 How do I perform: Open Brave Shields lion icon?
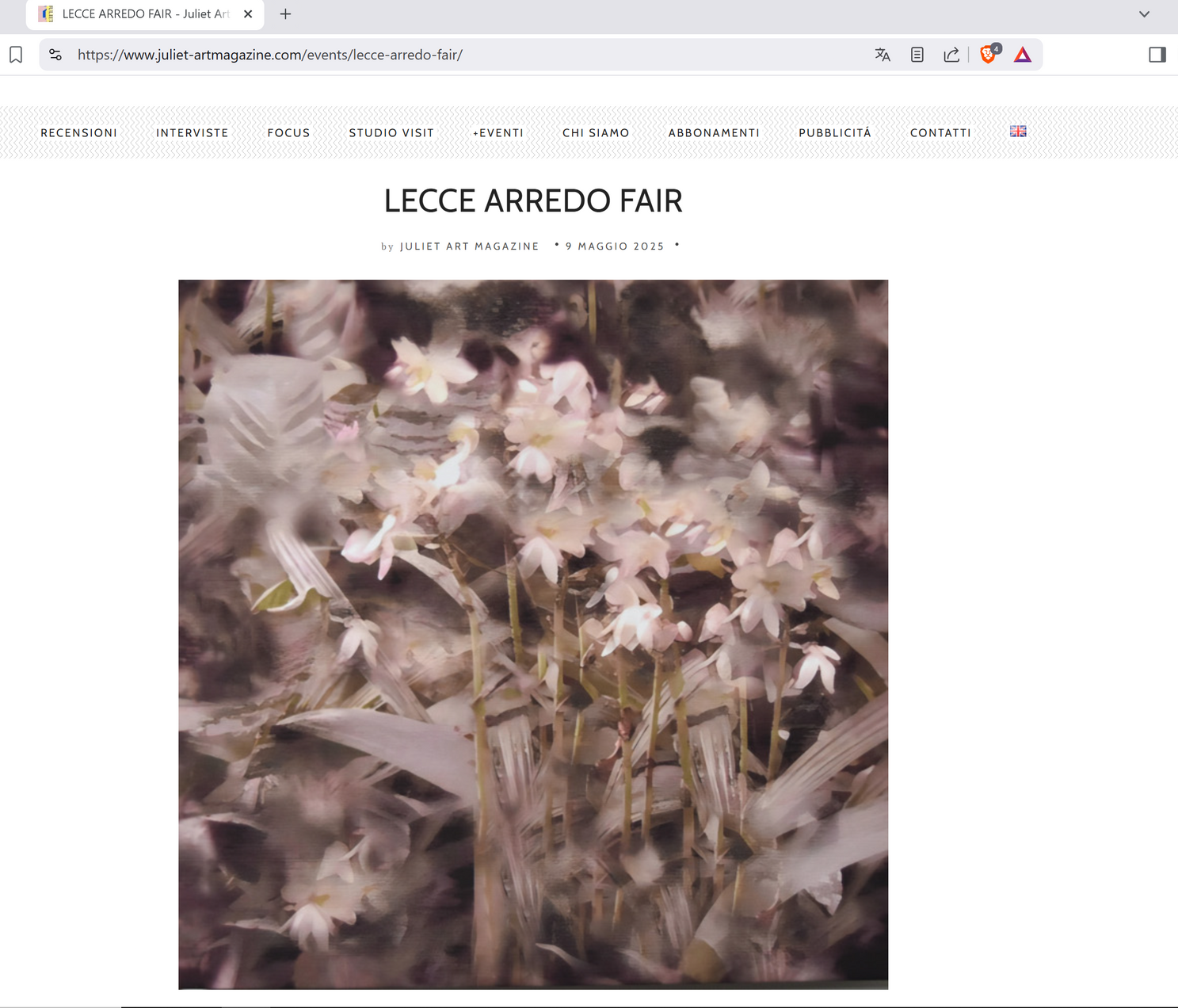(x=989, y=54)
